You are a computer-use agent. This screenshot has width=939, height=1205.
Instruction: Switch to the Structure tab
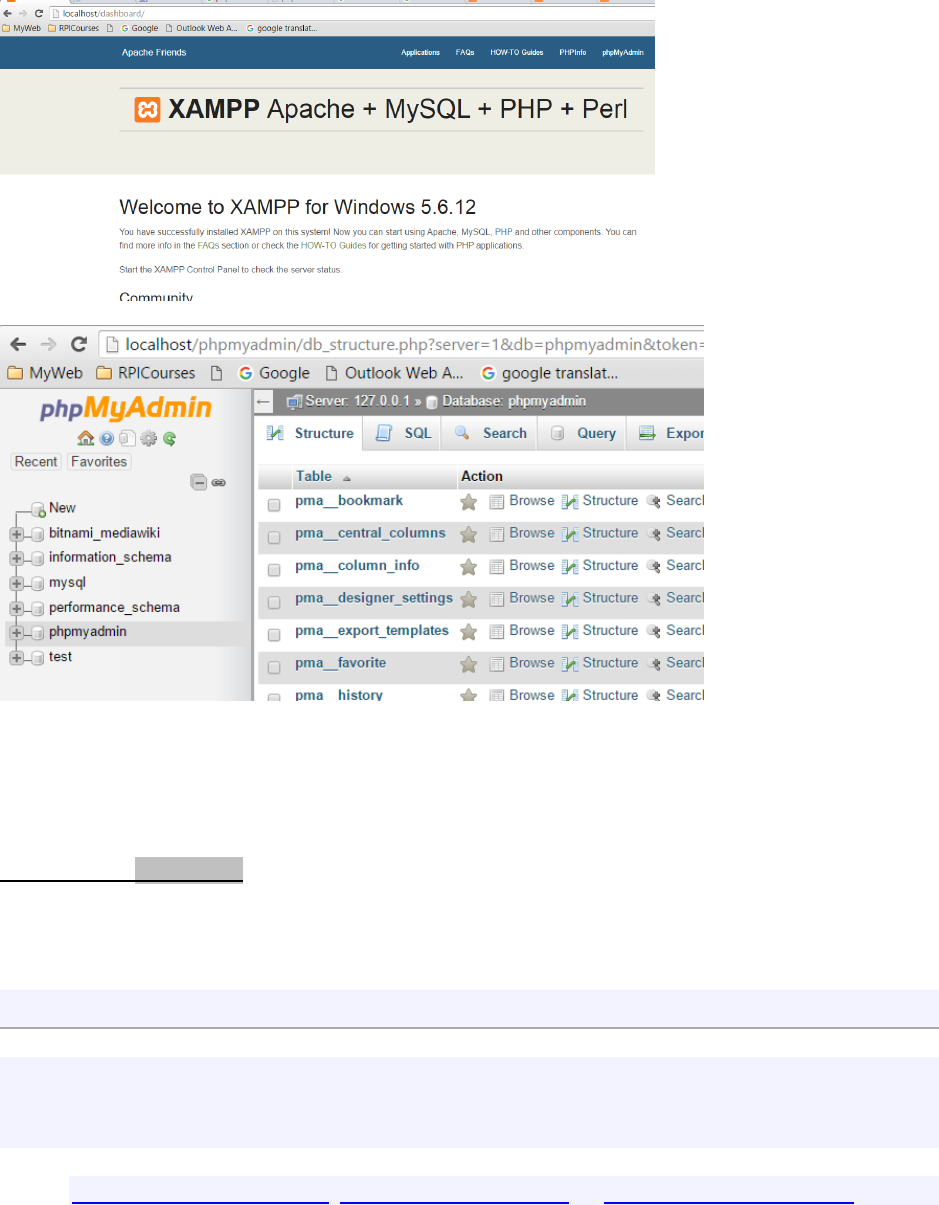pos(309,433)
